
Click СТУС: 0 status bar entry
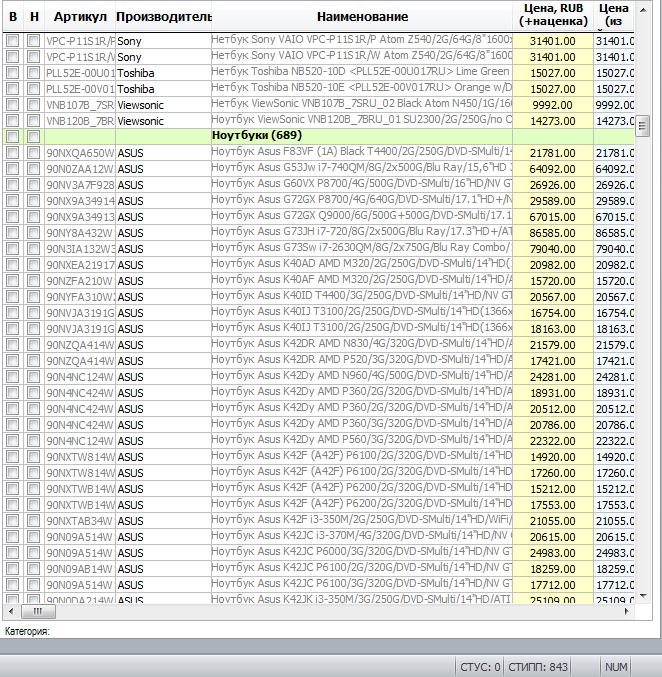(x=480, y=667)
